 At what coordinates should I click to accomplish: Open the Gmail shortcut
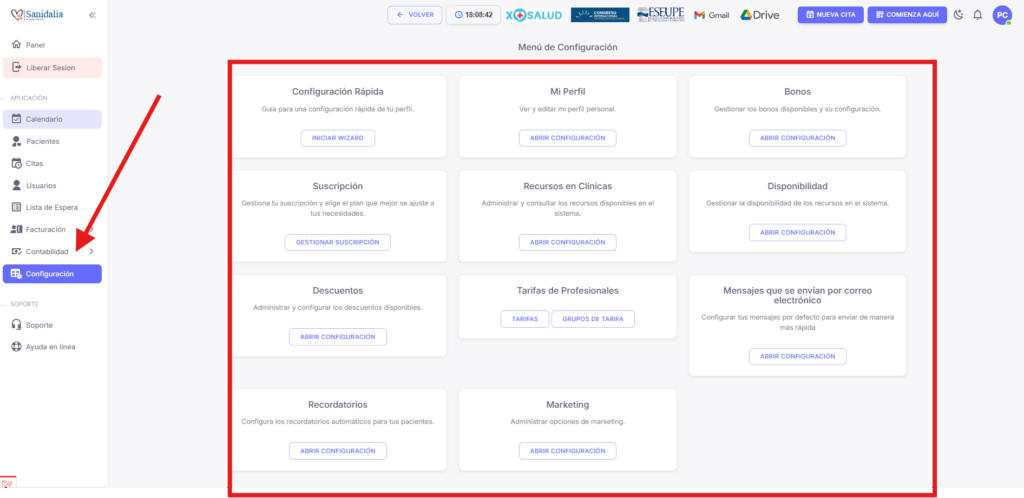tap(711, 15)
